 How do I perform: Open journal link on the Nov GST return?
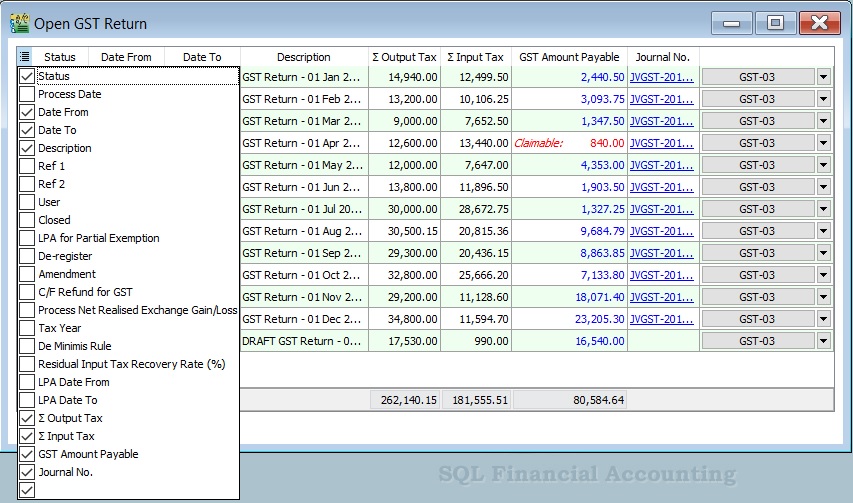[x=661, y=297]
